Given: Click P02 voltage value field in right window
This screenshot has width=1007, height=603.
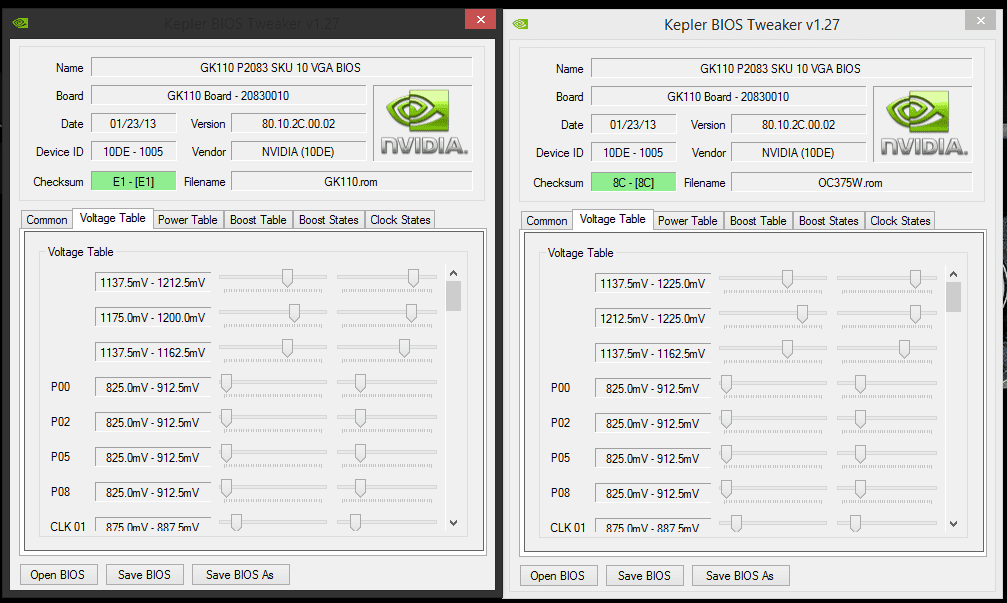Looking at the screenshot, I should click(652, 424).
